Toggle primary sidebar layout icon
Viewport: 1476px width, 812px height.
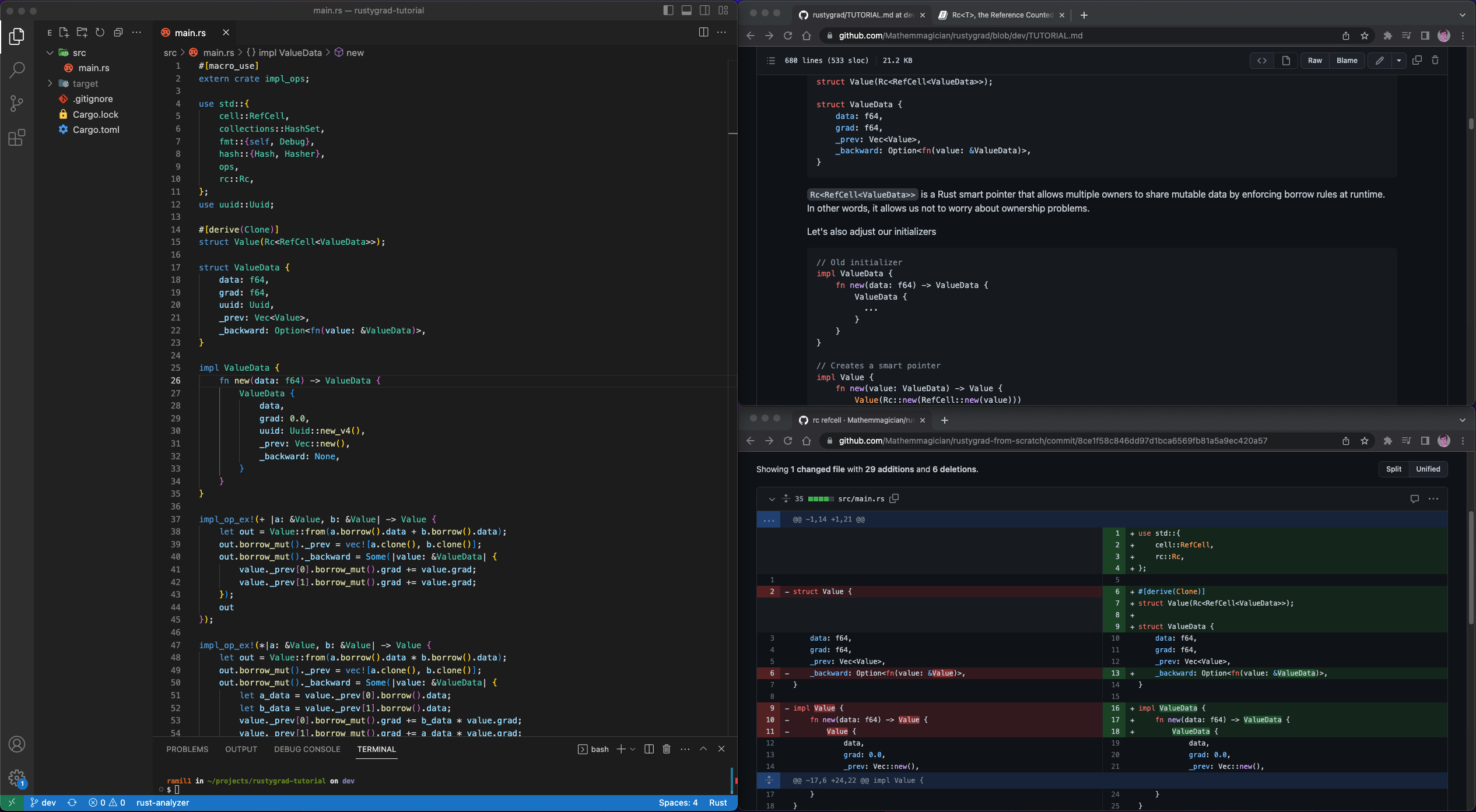point(668,10)
